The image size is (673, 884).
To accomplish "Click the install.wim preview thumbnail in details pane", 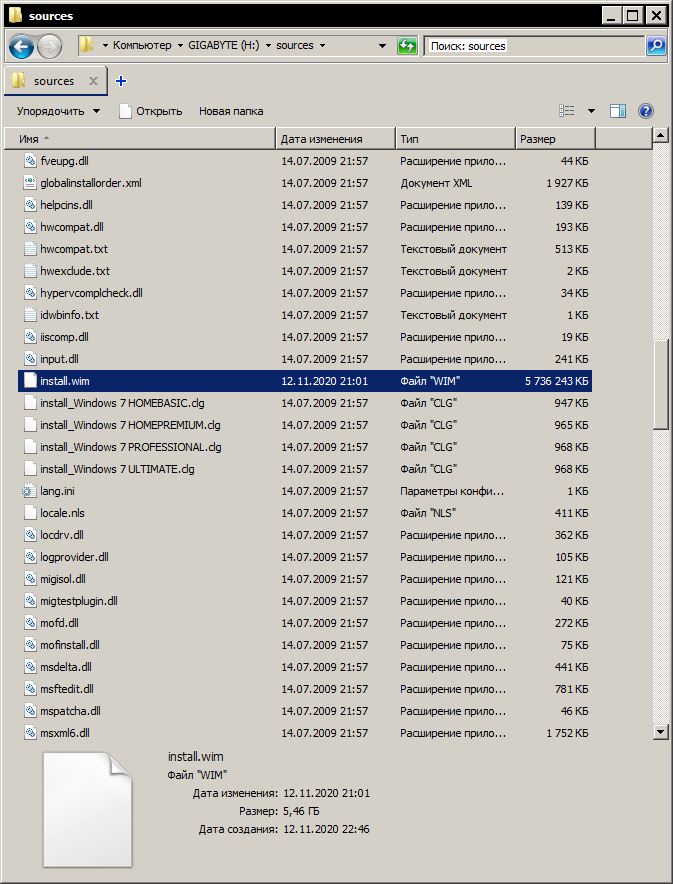I will click(x=87, y=810).
